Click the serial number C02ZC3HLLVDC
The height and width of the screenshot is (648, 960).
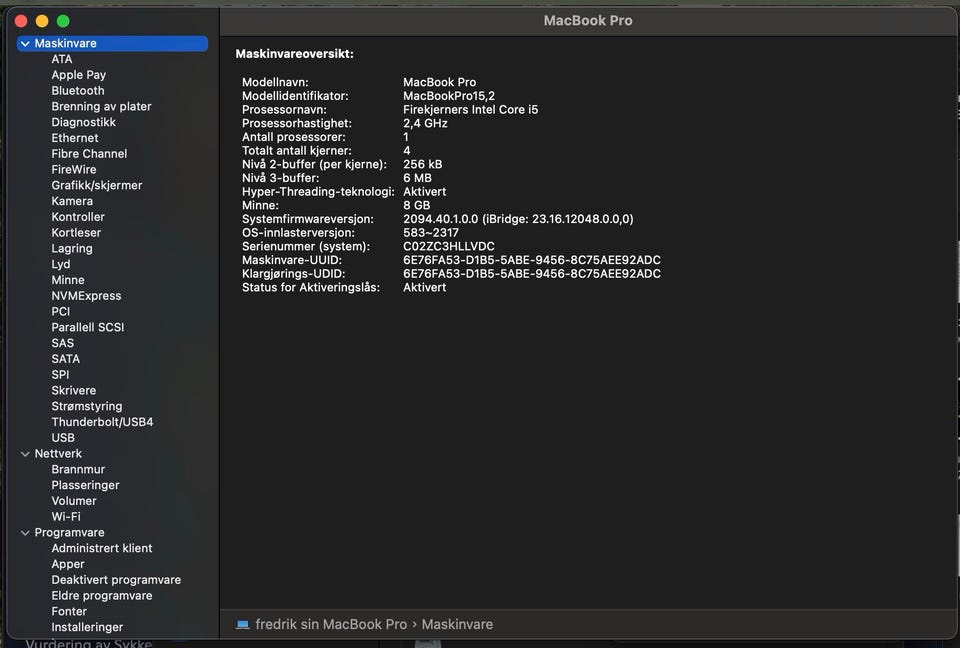point(449,246)
